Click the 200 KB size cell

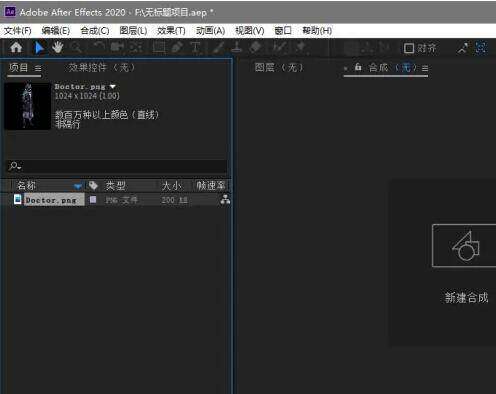[175, 200]
